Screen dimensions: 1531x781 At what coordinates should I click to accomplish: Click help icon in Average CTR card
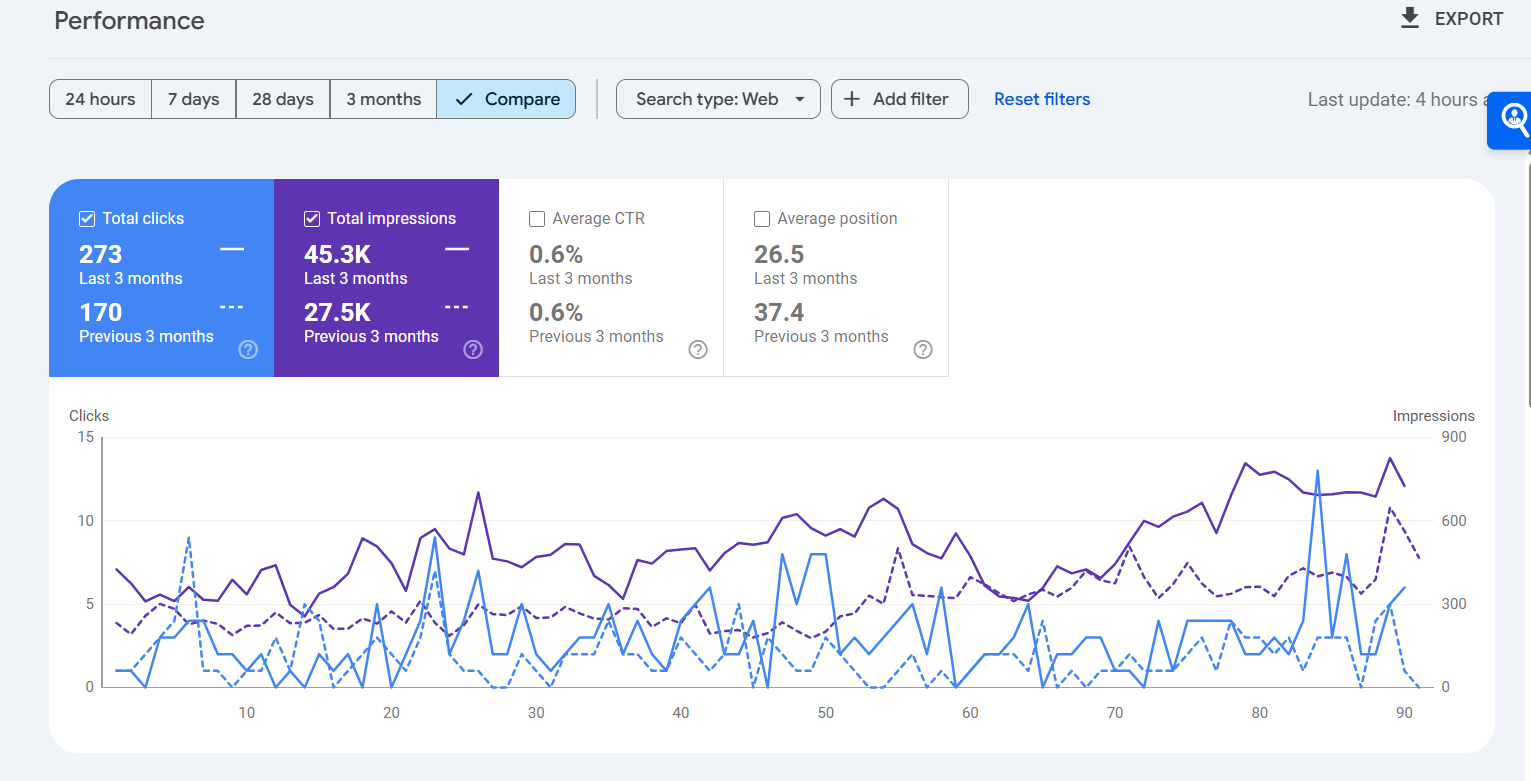point(698,349)
